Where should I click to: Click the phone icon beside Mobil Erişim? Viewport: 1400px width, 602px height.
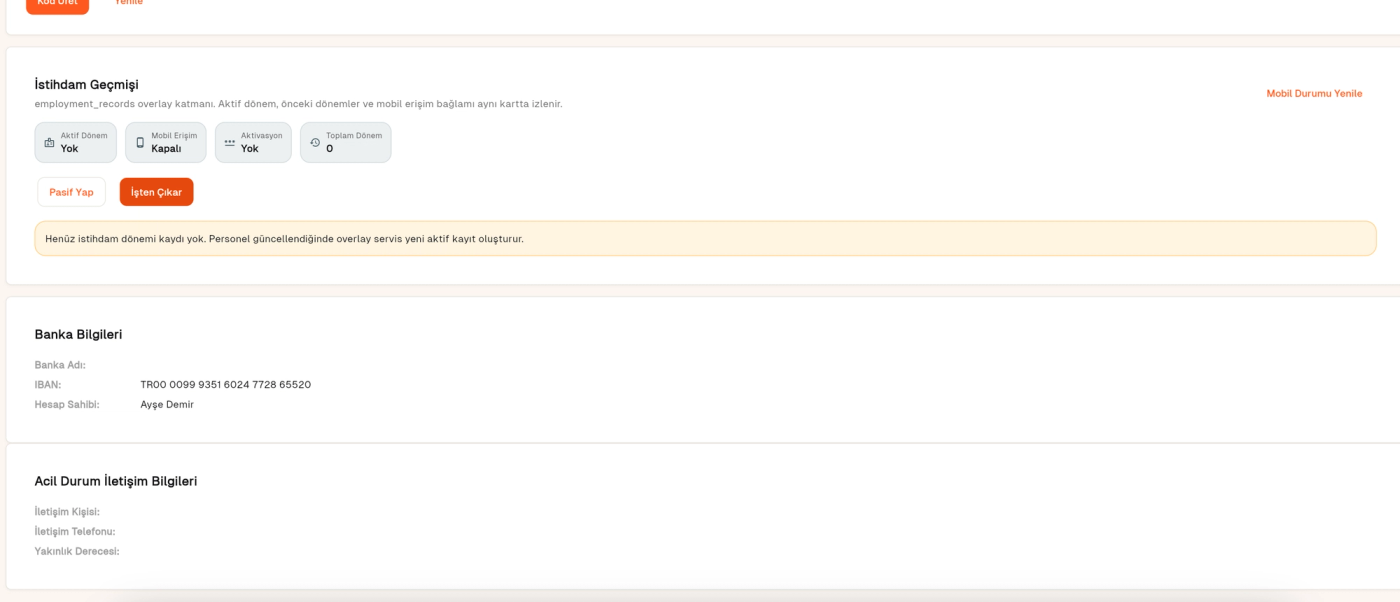tap(140, 143)
